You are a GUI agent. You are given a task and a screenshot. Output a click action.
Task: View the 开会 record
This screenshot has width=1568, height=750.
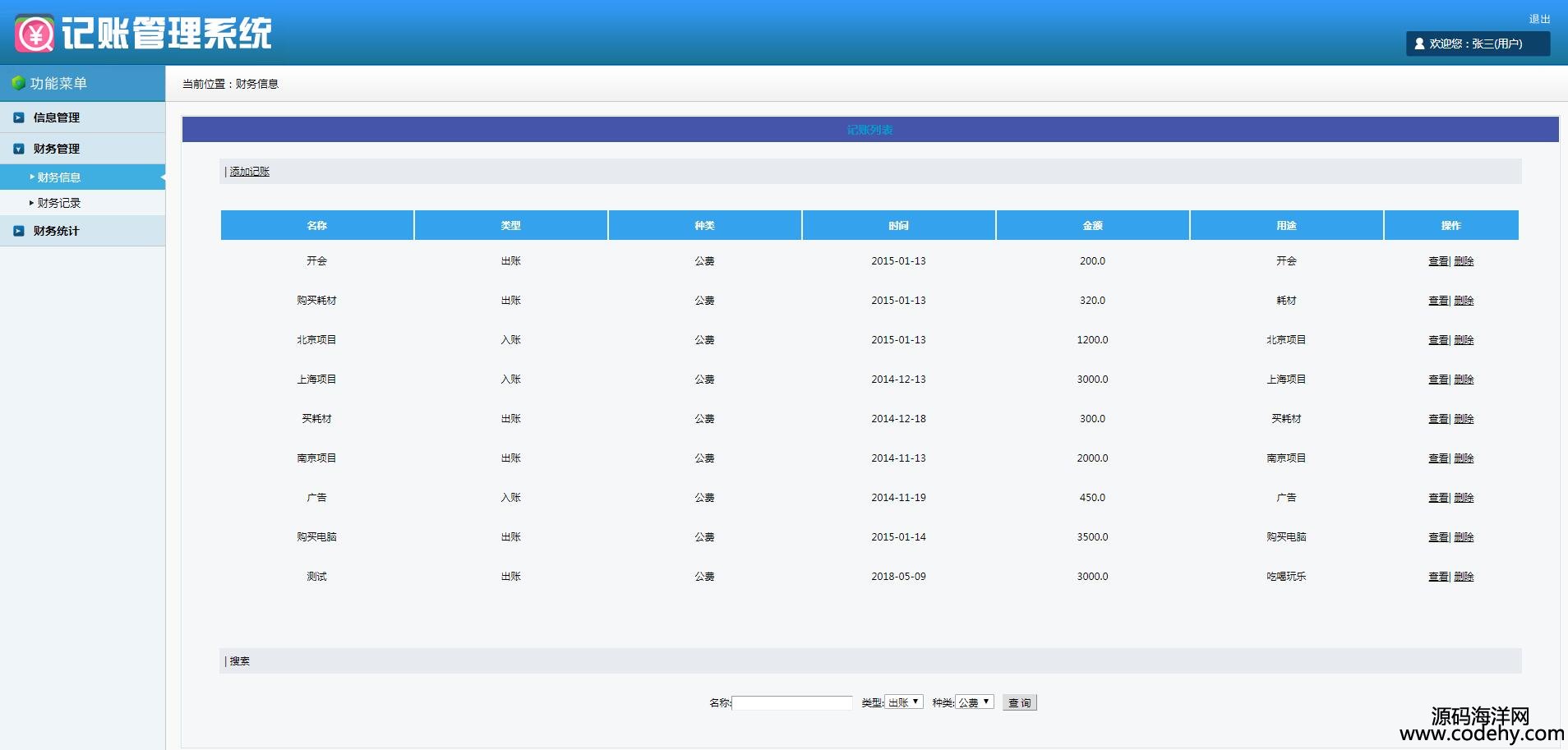point(1437,261)
